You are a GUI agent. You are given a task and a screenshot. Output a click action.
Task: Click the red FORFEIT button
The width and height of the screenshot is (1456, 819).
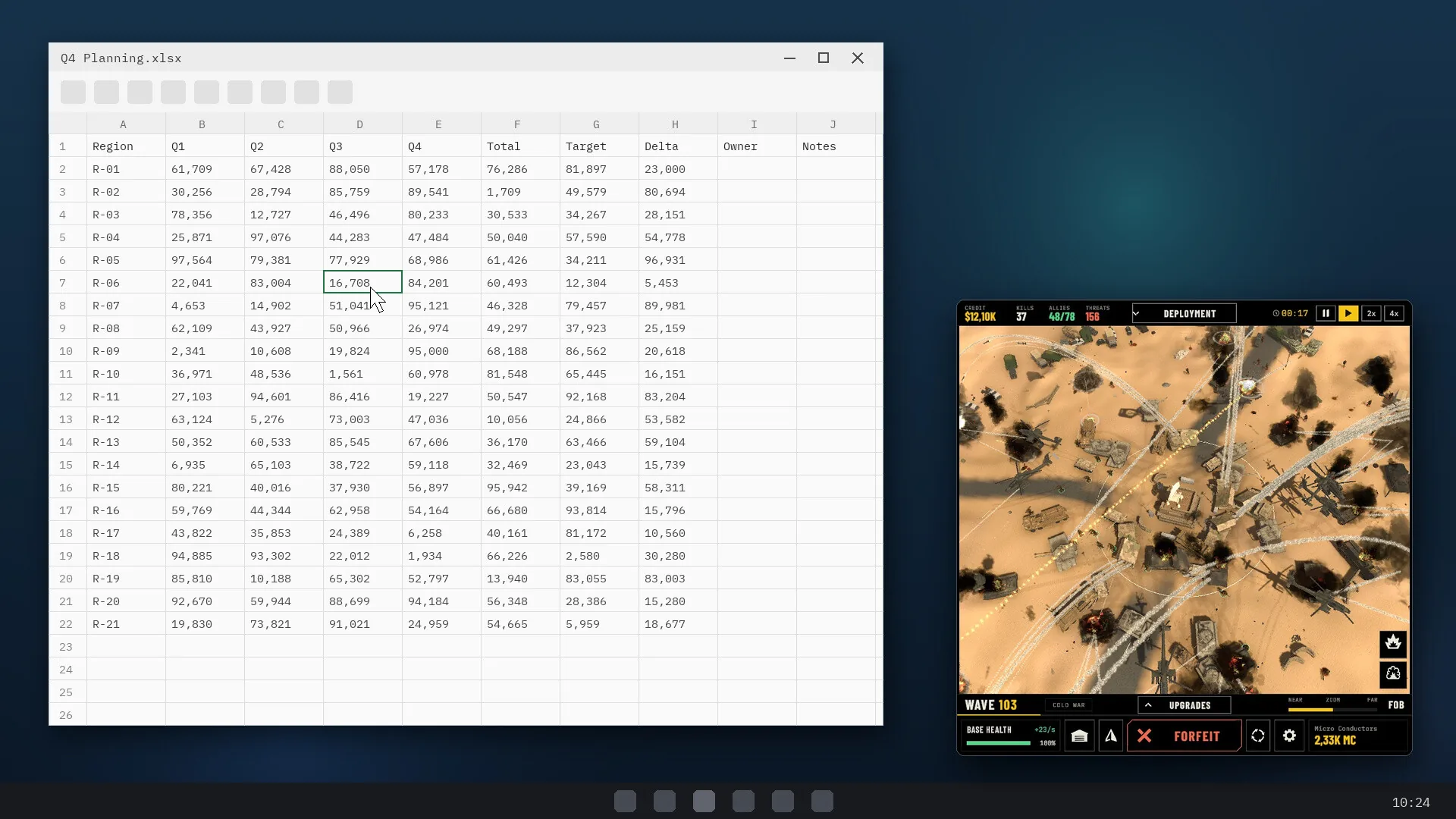[1184, 736]
